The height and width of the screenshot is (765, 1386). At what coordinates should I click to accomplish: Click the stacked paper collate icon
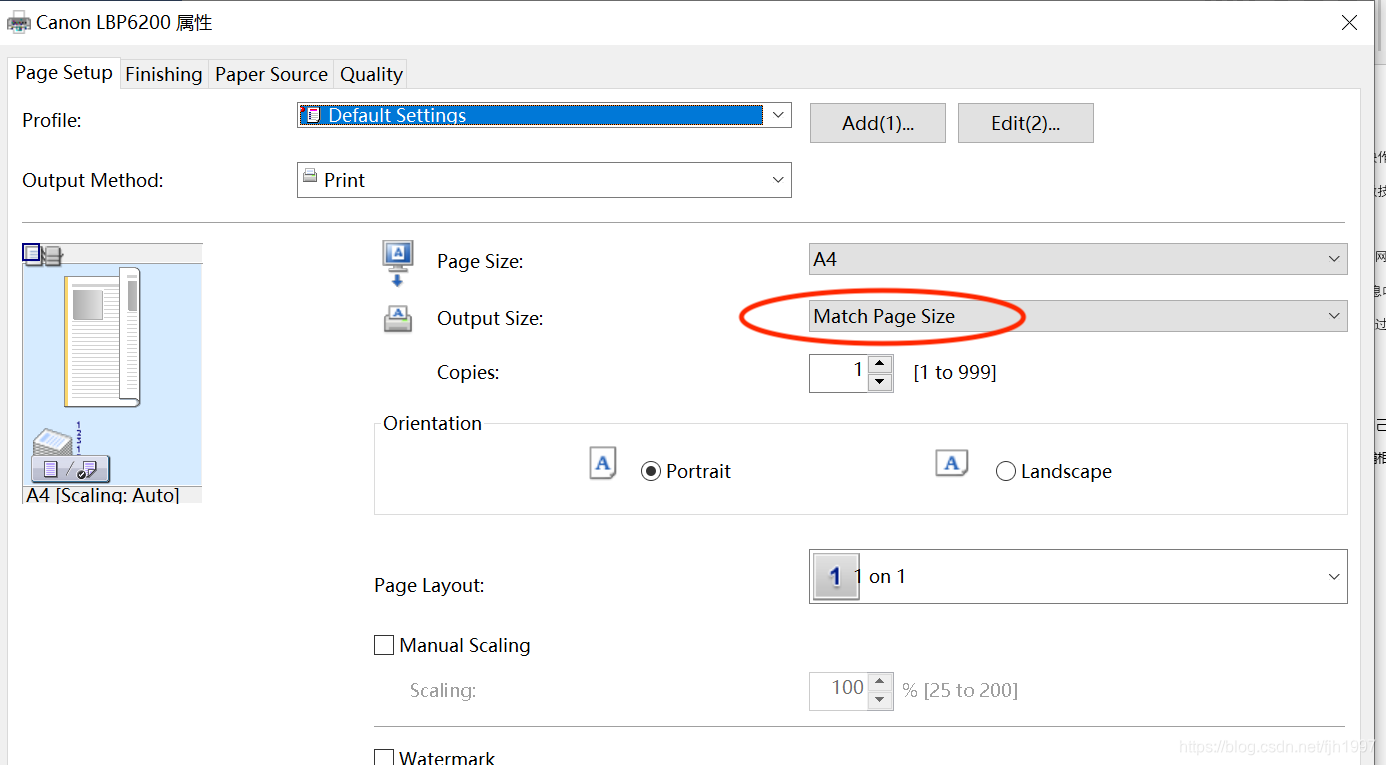pyautogui.click(x=55, y=440)
